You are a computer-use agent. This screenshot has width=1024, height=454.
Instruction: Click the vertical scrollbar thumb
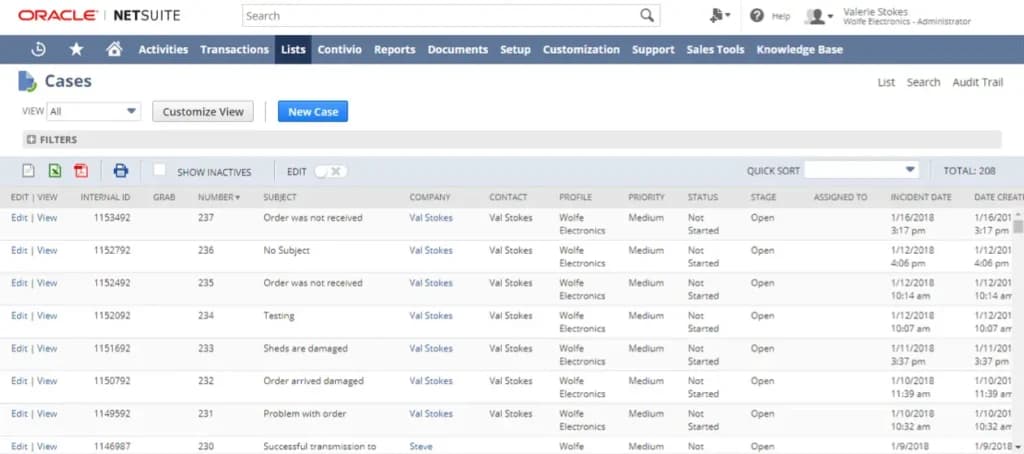(x=1018, y=226)
